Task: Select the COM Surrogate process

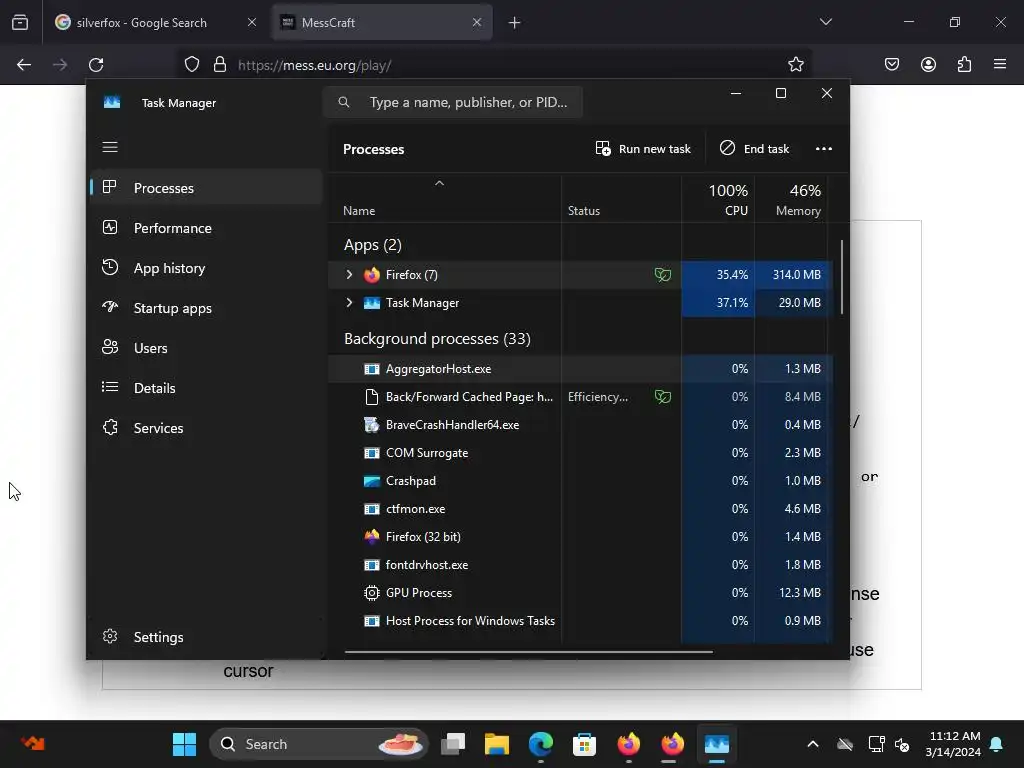Action: [x=580, y=453]
